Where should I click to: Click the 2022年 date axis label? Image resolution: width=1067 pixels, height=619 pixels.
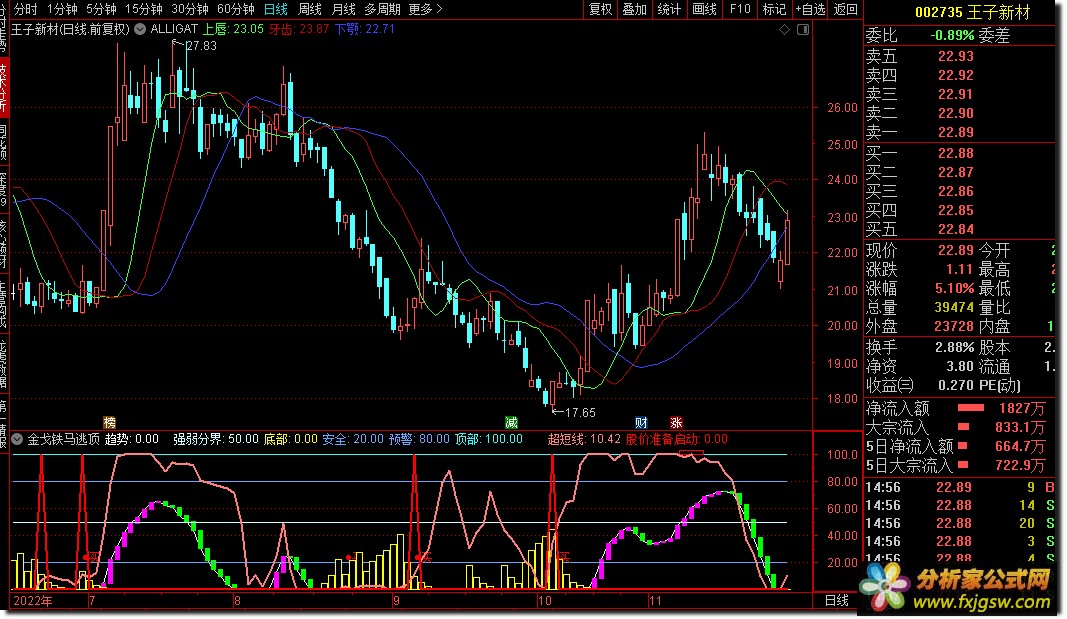click(x=33, y=601)
